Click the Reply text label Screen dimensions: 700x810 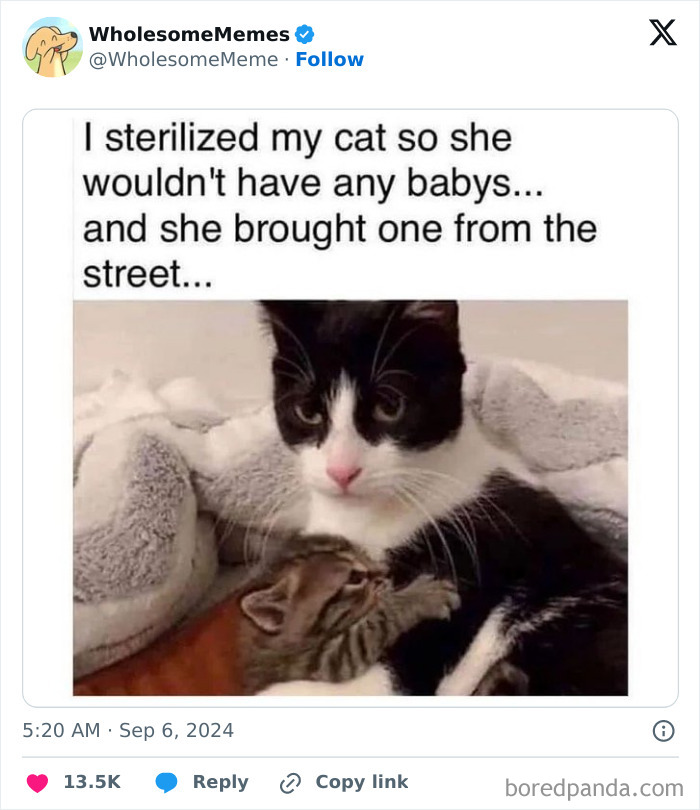[219, 782]
